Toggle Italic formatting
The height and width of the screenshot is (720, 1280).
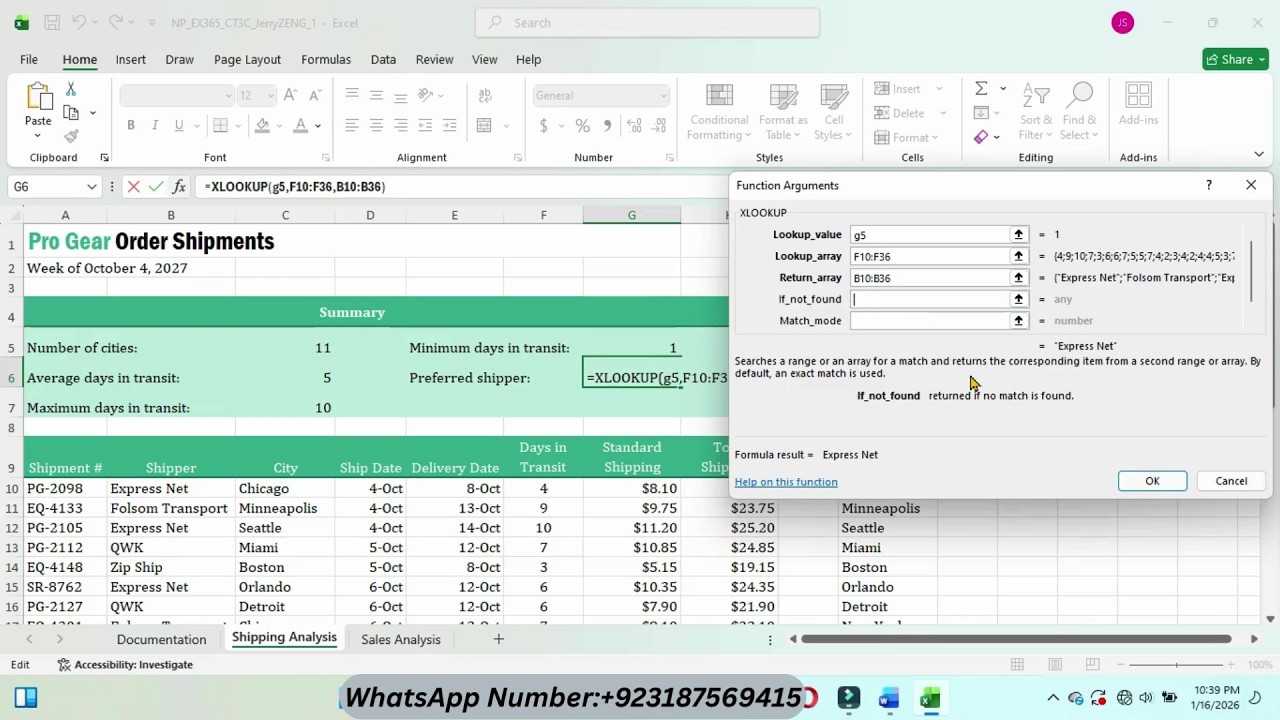(155, 125)
